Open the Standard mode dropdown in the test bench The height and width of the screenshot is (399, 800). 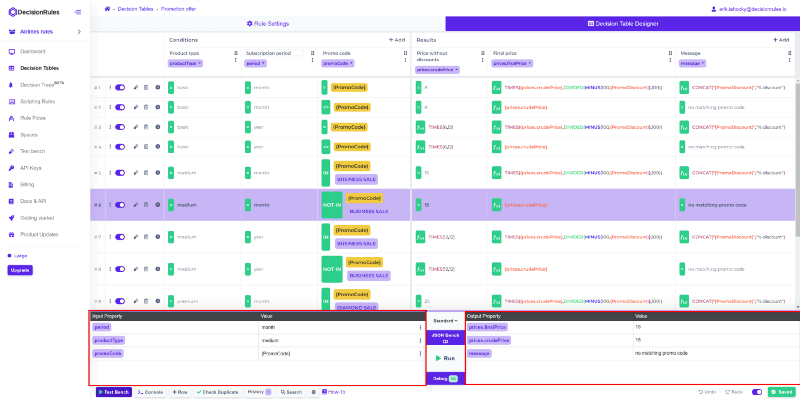(445, 321)
